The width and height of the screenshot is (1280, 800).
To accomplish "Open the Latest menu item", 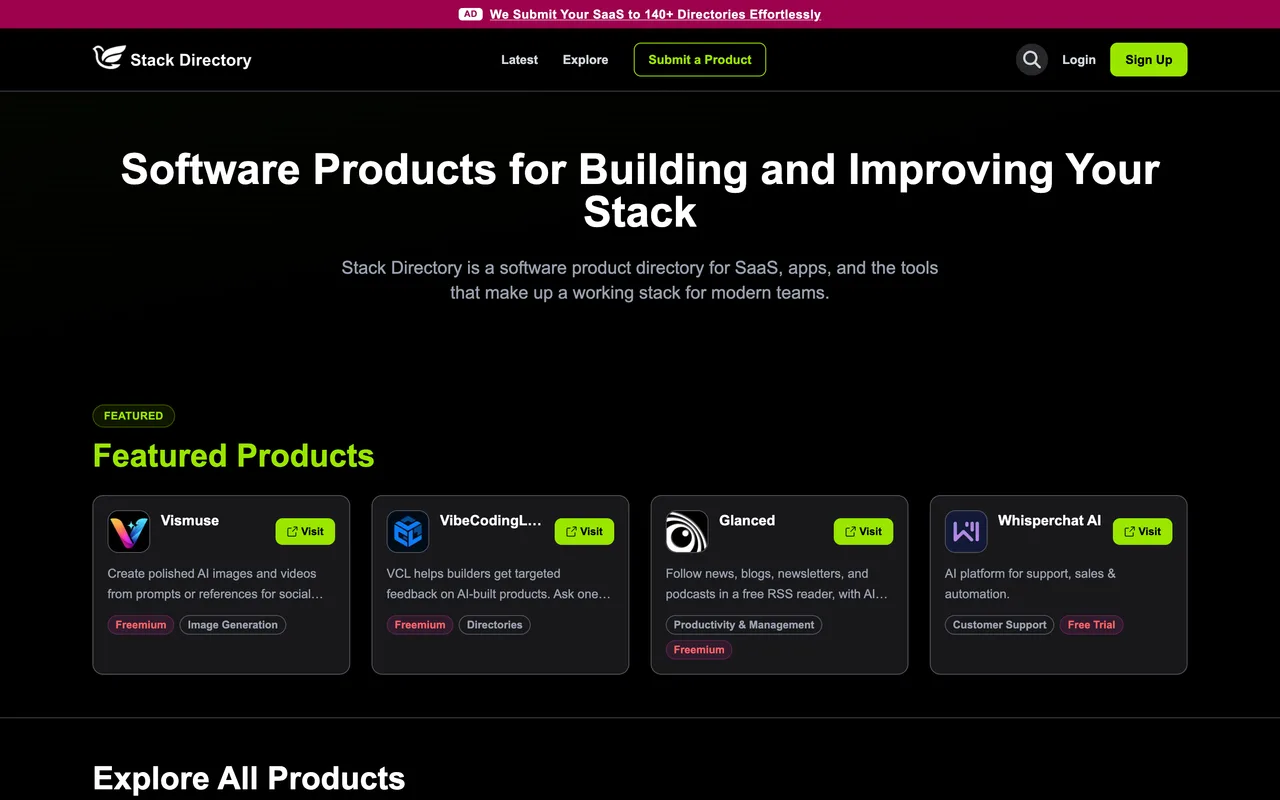I will click(x=519, y=60).
